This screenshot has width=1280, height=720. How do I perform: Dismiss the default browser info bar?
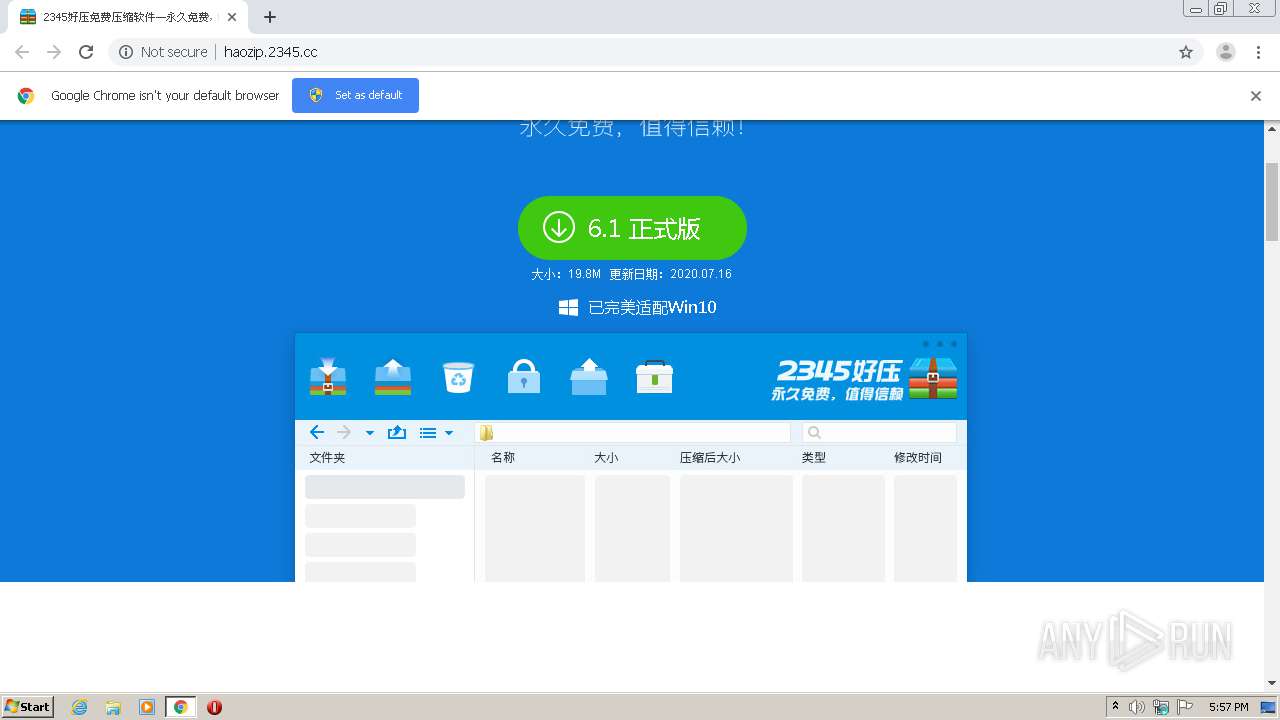click(x=1256, y=96)
